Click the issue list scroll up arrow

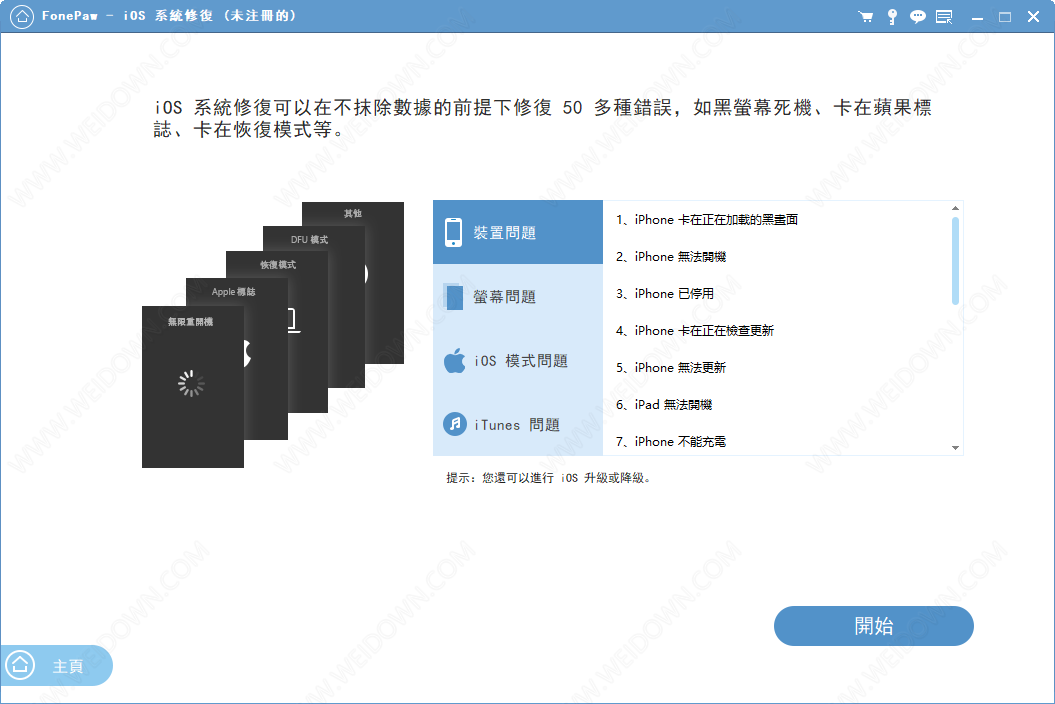[955, 208]
